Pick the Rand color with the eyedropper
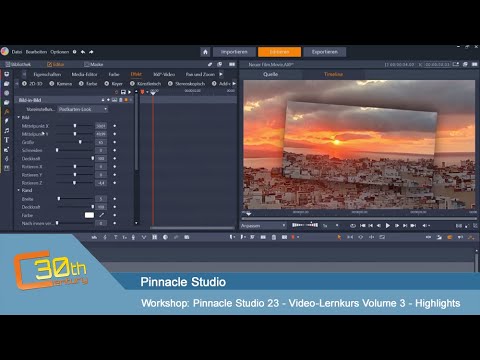This screenshot has height=360, width=480. point(102,215)
